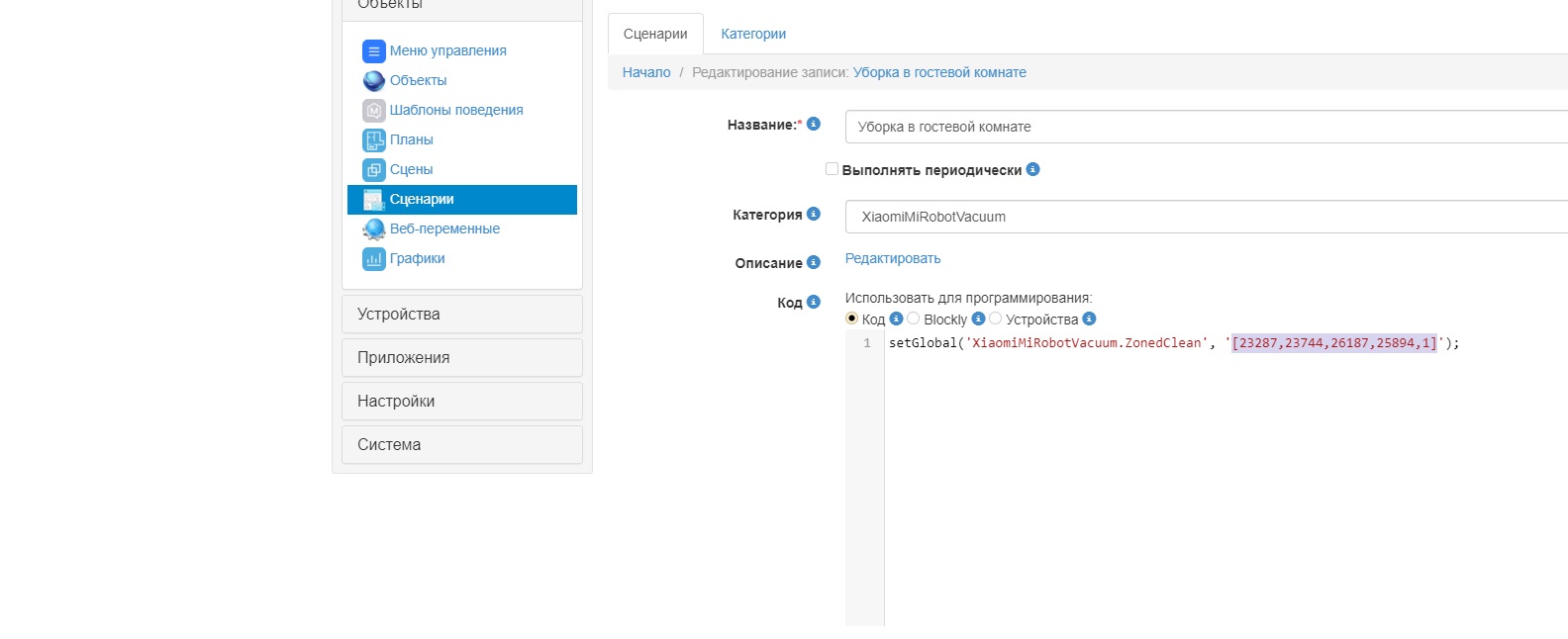This screenshot has height=639, width=1568.
Task: Go to Начало breadcrumb link
Action: point(646,72)
